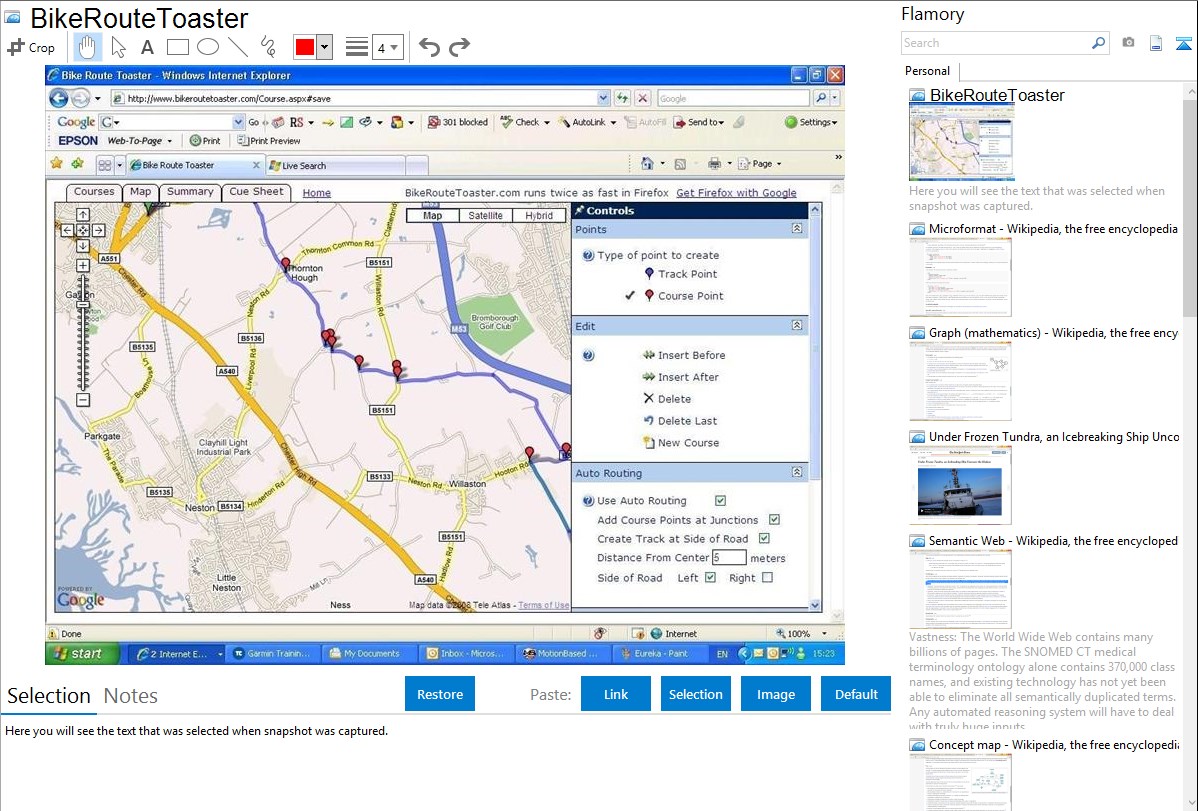Click the red color swatch

tap(305, 47)
